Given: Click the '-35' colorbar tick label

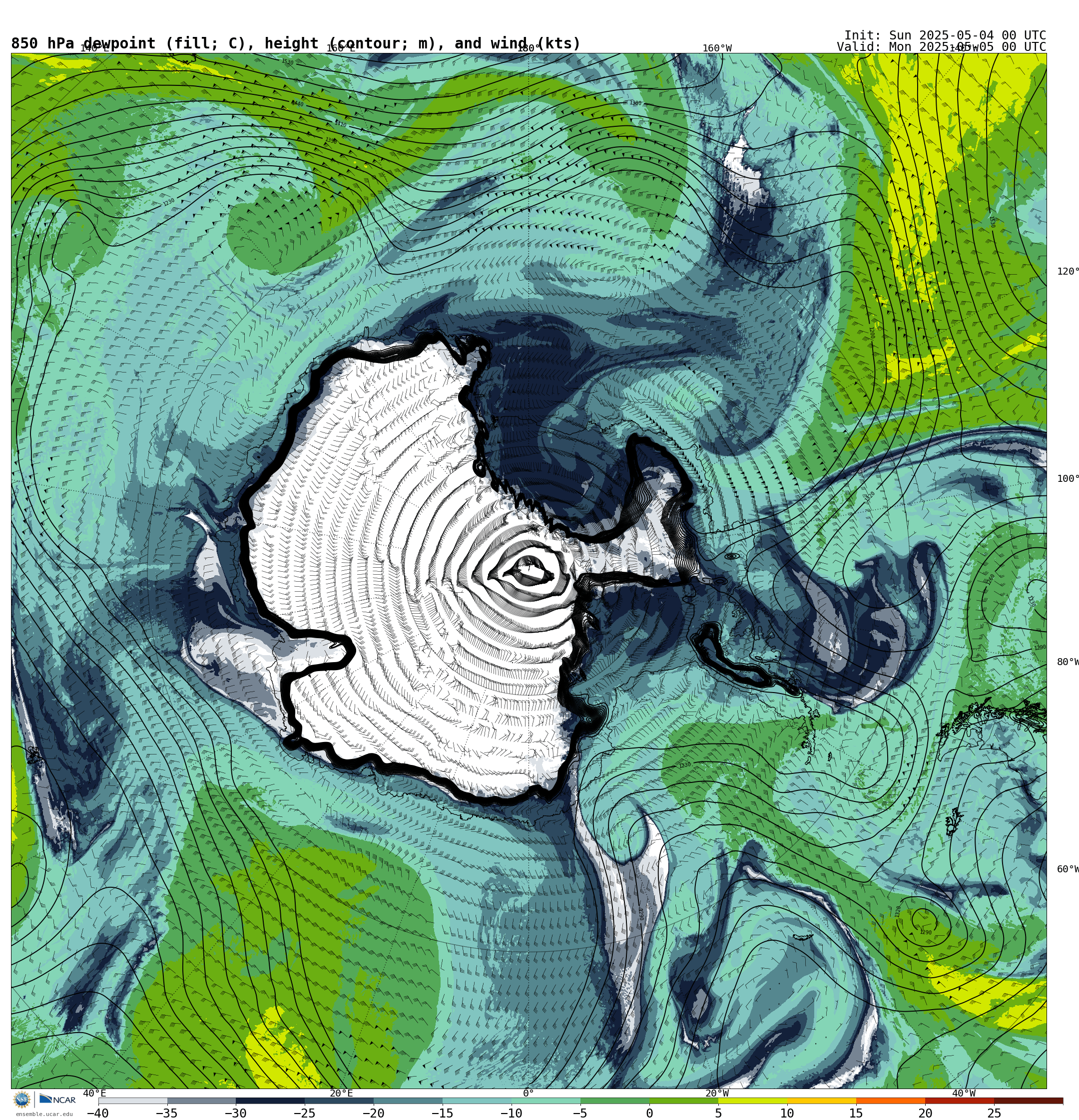Looking at the screenshot, I should tap(166, 1113).
